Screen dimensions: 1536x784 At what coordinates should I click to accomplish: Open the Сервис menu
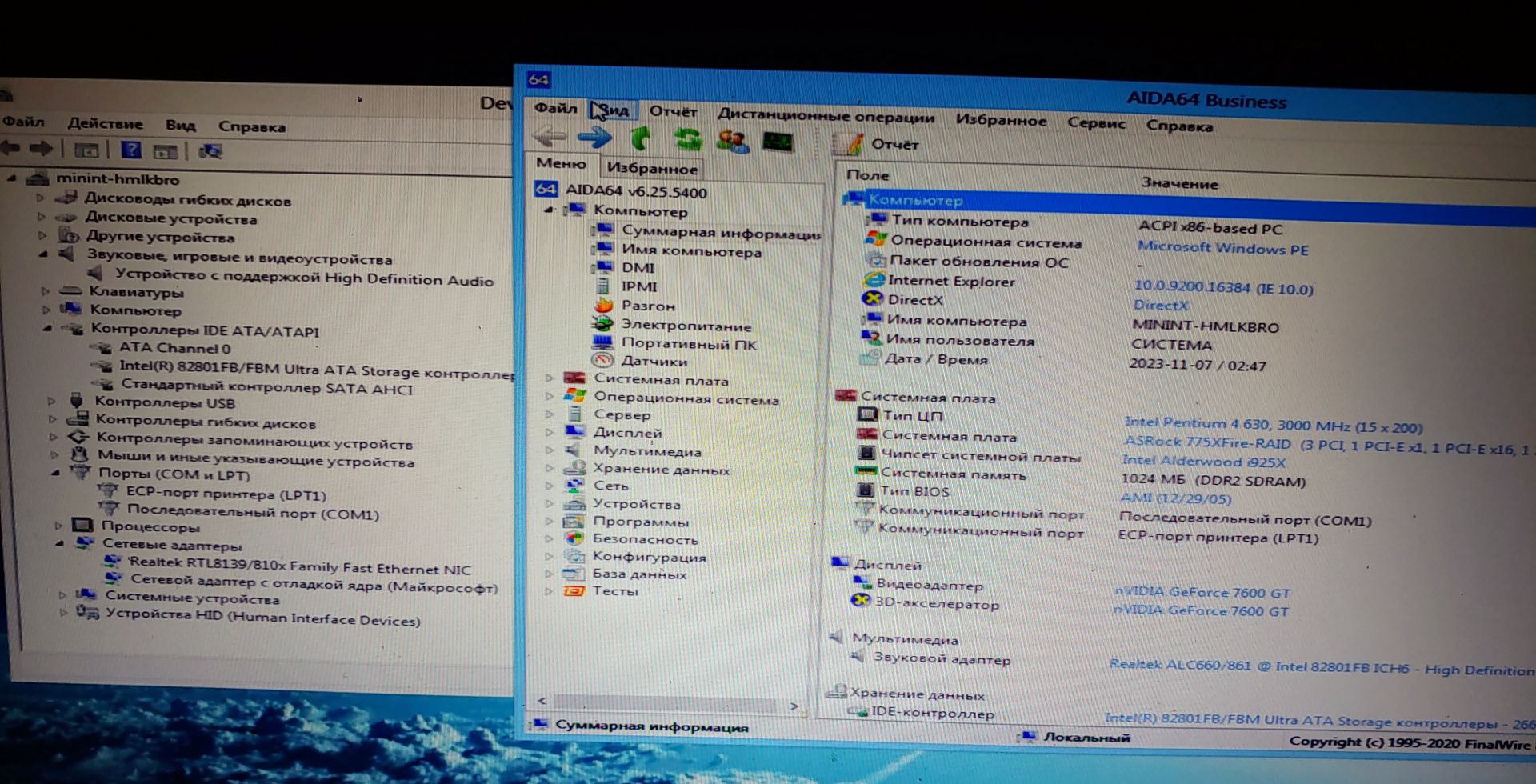pyautogui.click(x=1095, y=123)
